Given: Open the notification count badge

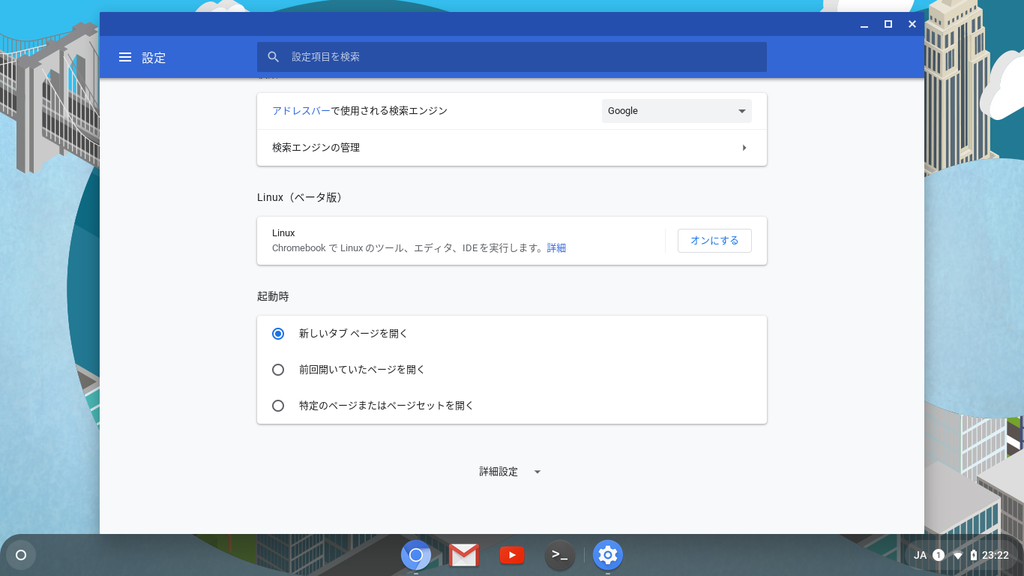Looking at the screenshot, I should pyautogui.click(x=938, y=555).
